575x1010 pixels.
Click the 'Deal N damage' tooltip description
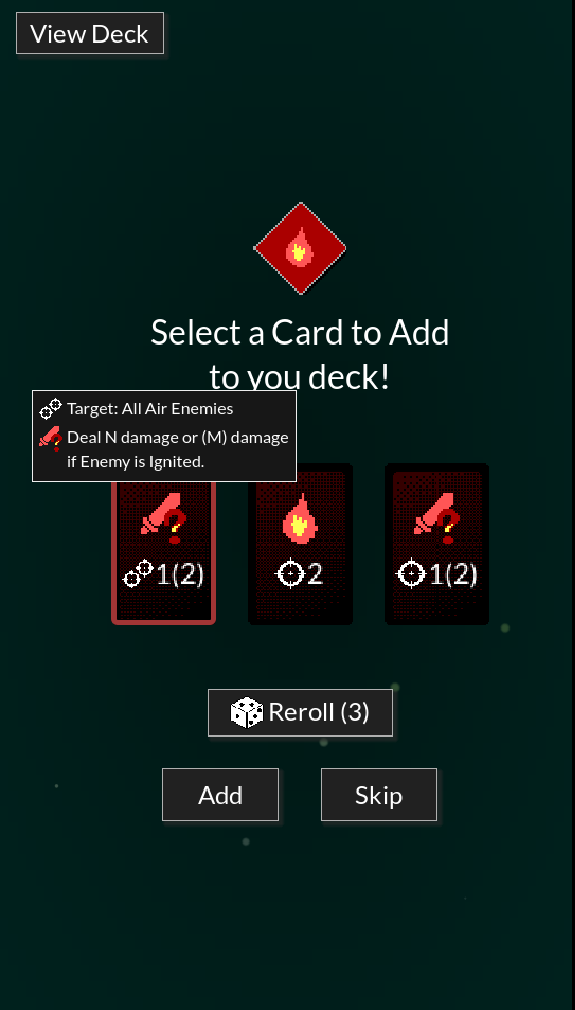(178, 449)
